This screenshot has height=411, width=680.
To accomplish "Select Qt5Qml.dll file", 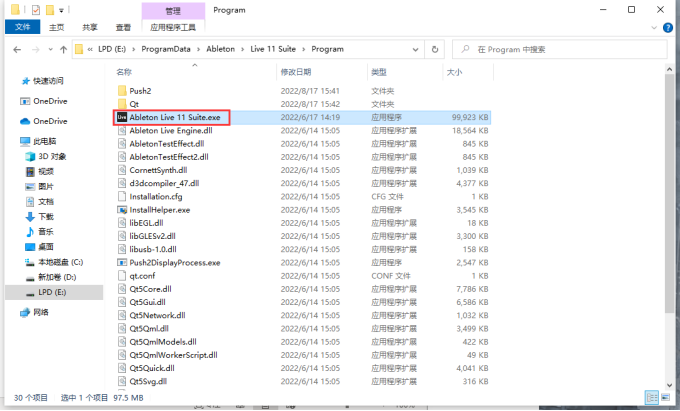I will point(149,329).
